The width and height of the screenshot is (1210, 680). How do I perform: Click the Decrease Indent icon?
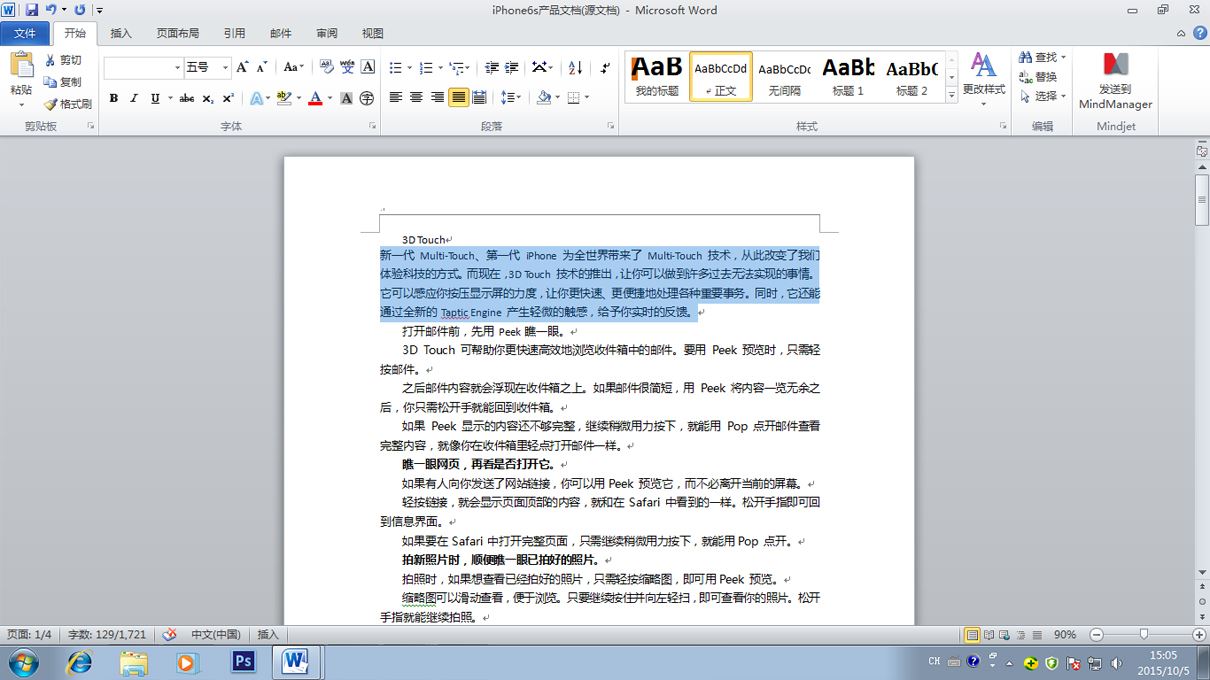click(492, 67)
